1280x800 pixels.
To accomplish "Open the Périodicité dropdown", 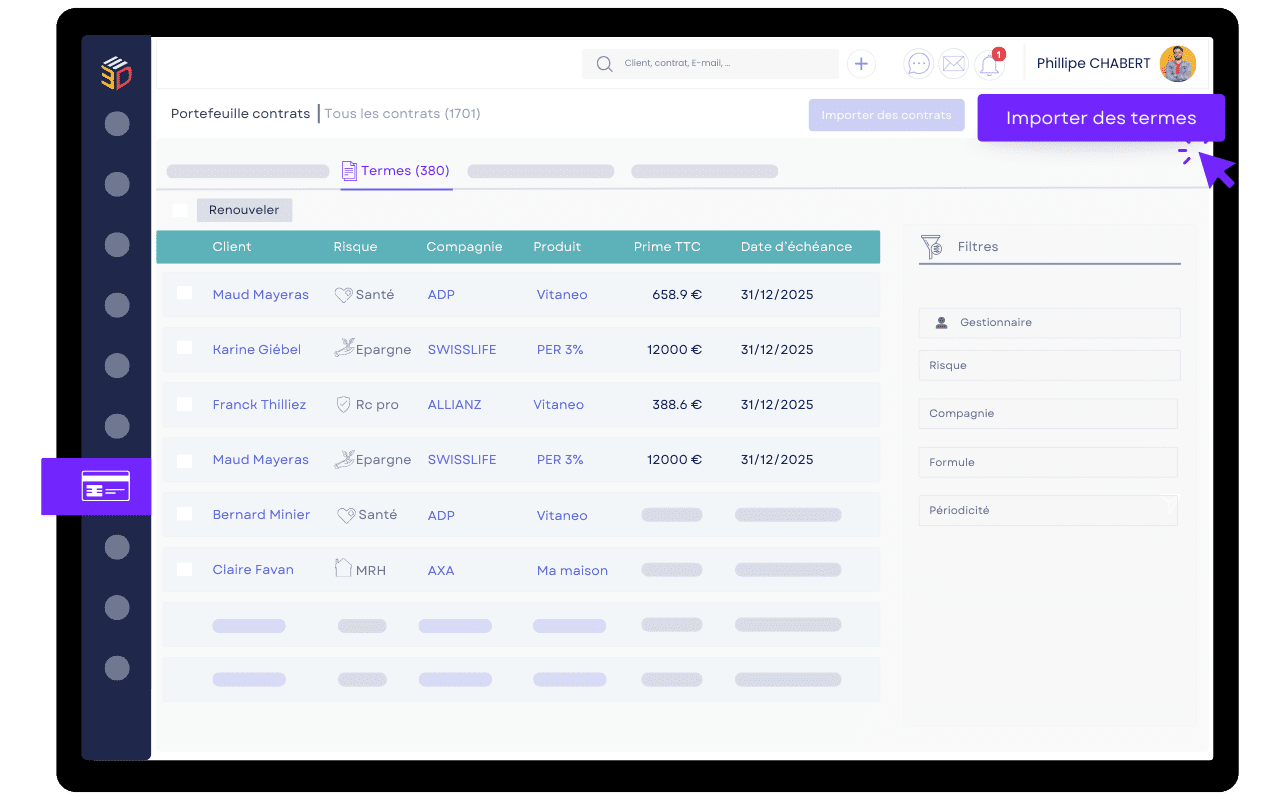I will pyautogui.click(x=1048, y=510).
